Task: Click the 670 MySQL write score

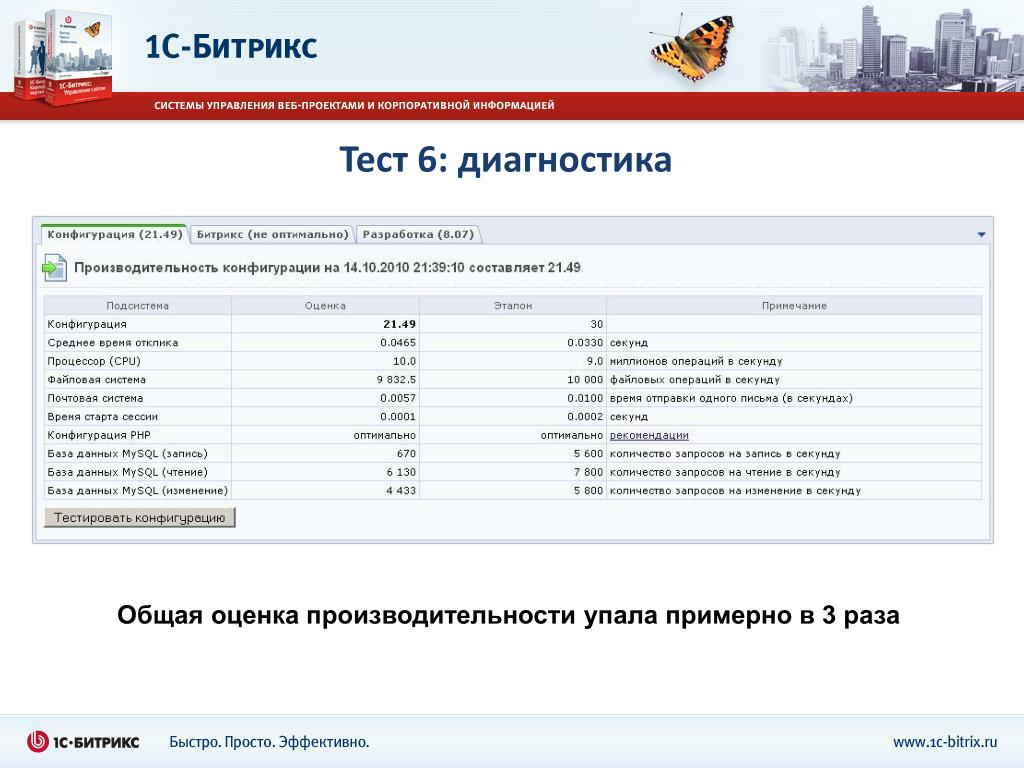Action: [x=406, y=454]
